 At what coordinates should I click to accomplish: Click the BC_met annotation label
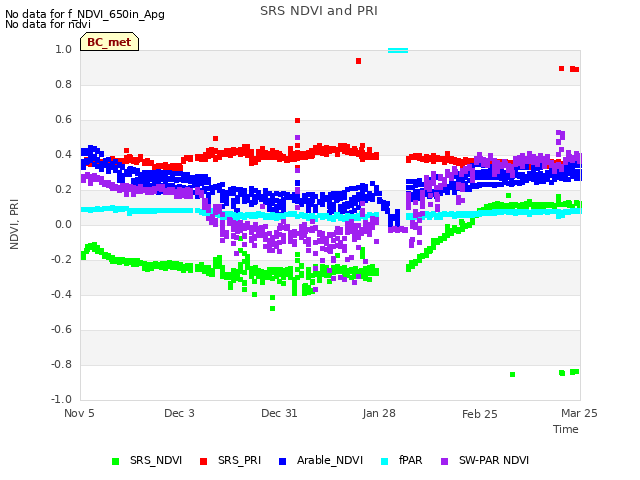click(x=109, y=42)
